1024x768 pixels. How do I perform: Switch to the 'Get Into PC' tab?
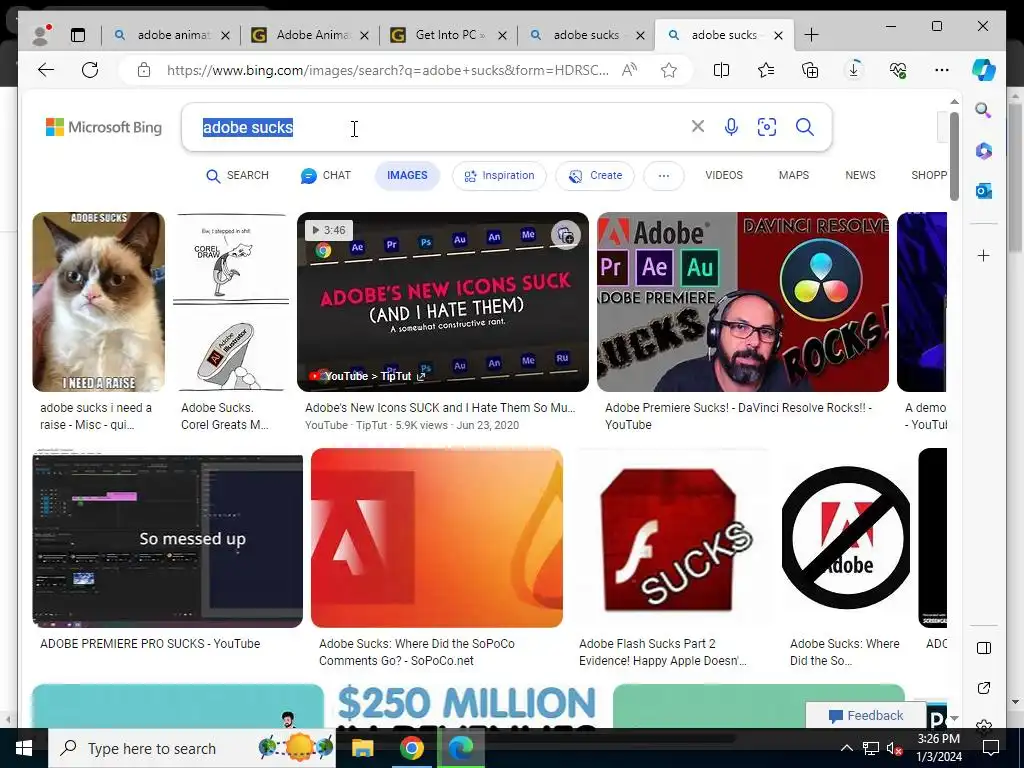click(x=448, y=35)
